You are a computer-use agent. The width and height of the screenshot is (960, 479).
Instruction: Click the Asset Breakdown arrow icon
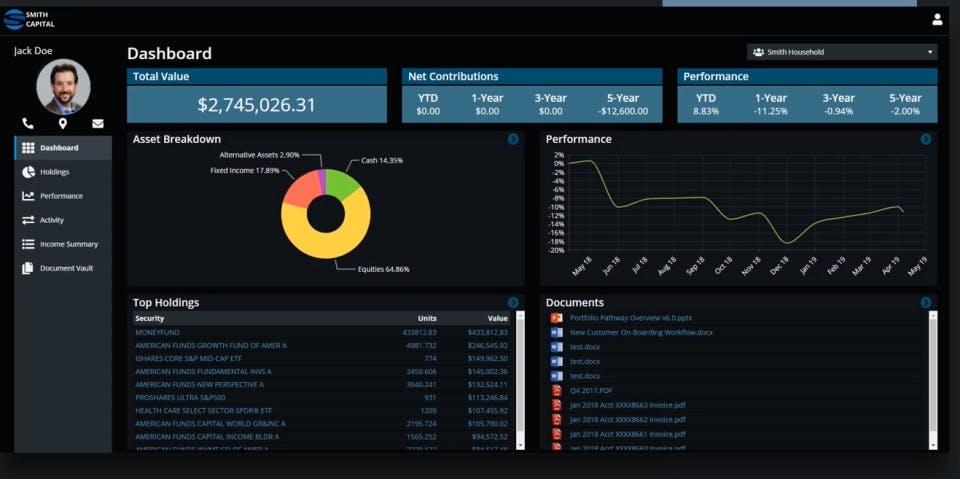click(x=513, y=139)
